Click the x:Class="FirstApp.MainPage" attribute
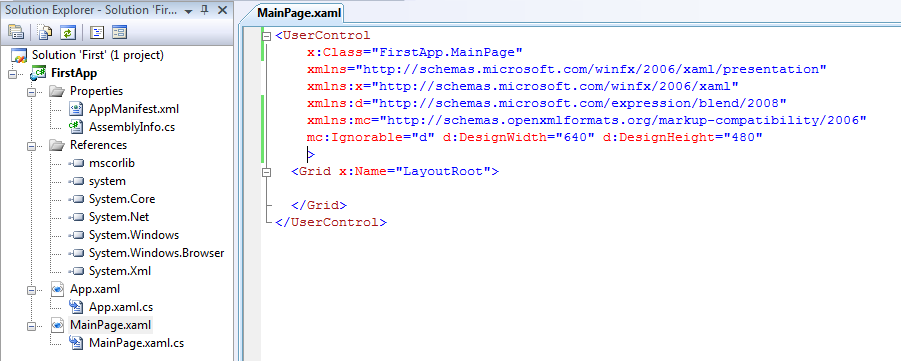Image resolution: width=901 pixels, height=361 pixels. pyautogui.click(x=414, y=52)
